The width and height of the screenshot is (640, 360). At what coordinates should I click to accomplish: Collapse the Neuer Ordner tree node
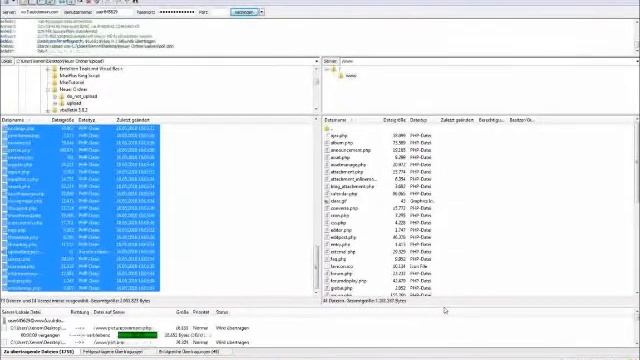pyautogui.click(x=48, y=90)
